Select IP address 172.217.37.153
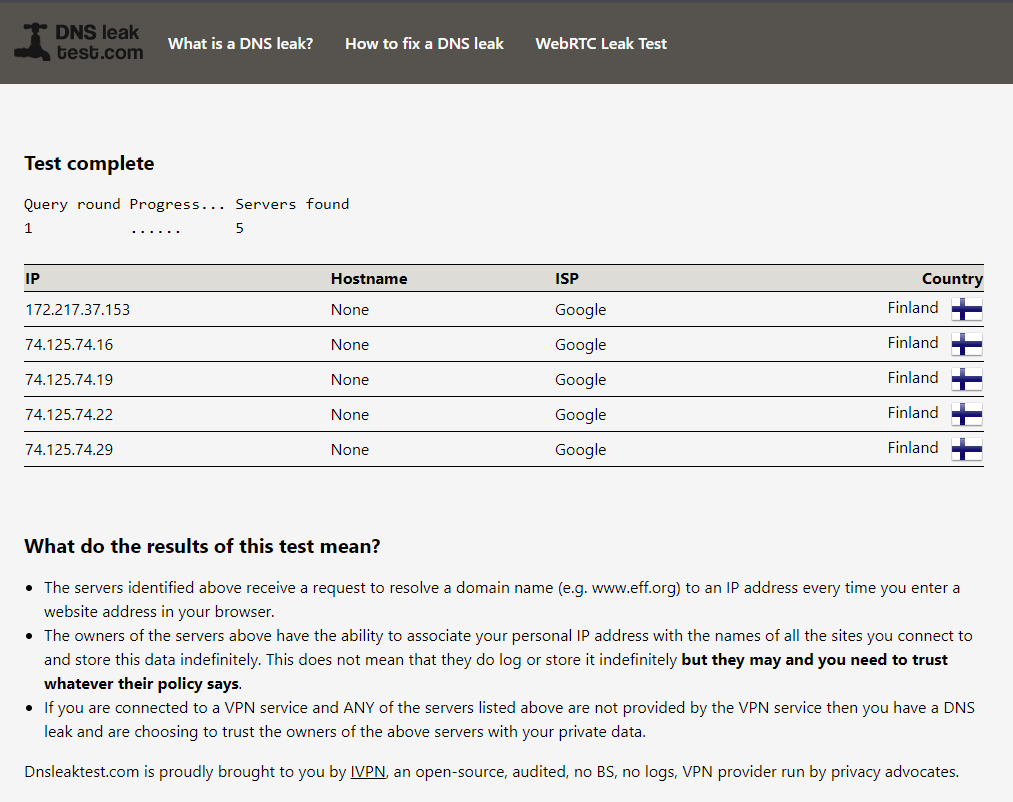 pyautogui.click(x=77, y=310)
